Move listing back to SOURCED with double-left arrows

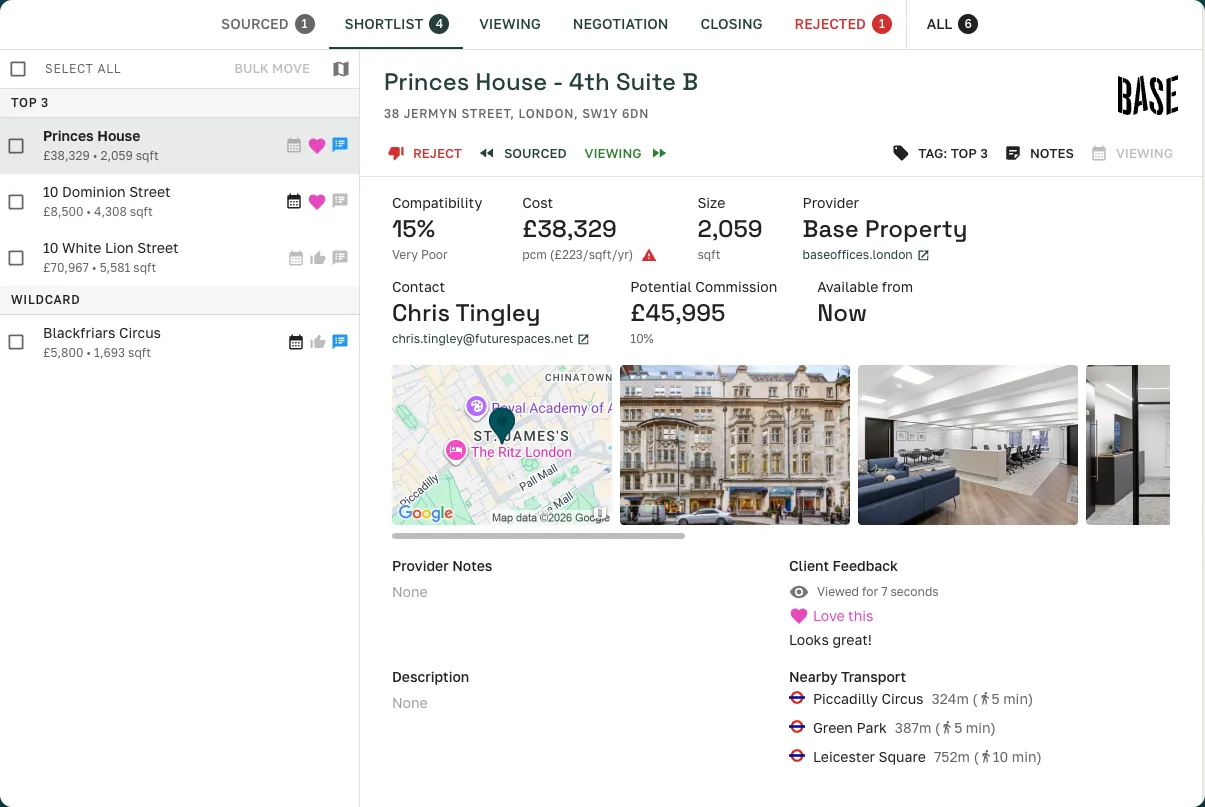(x=487, y=153)
